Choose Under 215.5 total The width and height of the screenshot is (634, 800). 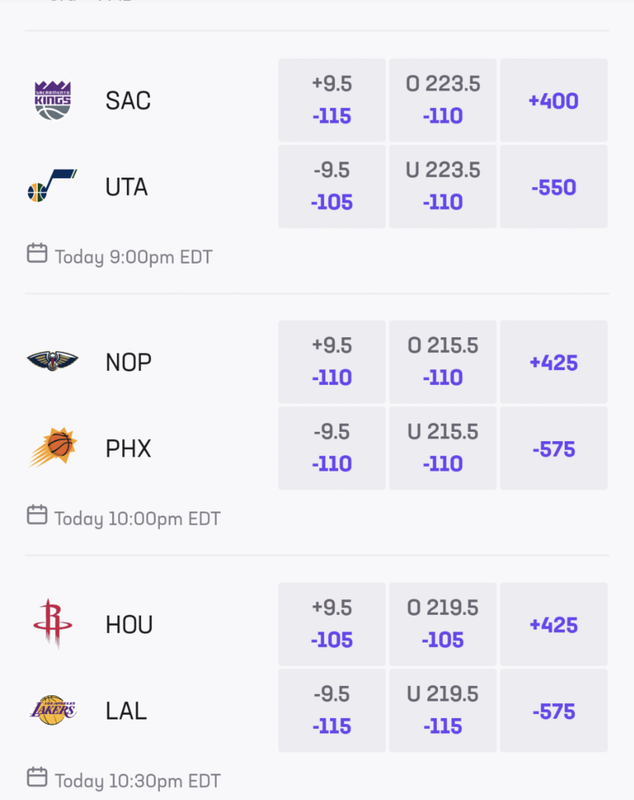coord(443,448)
